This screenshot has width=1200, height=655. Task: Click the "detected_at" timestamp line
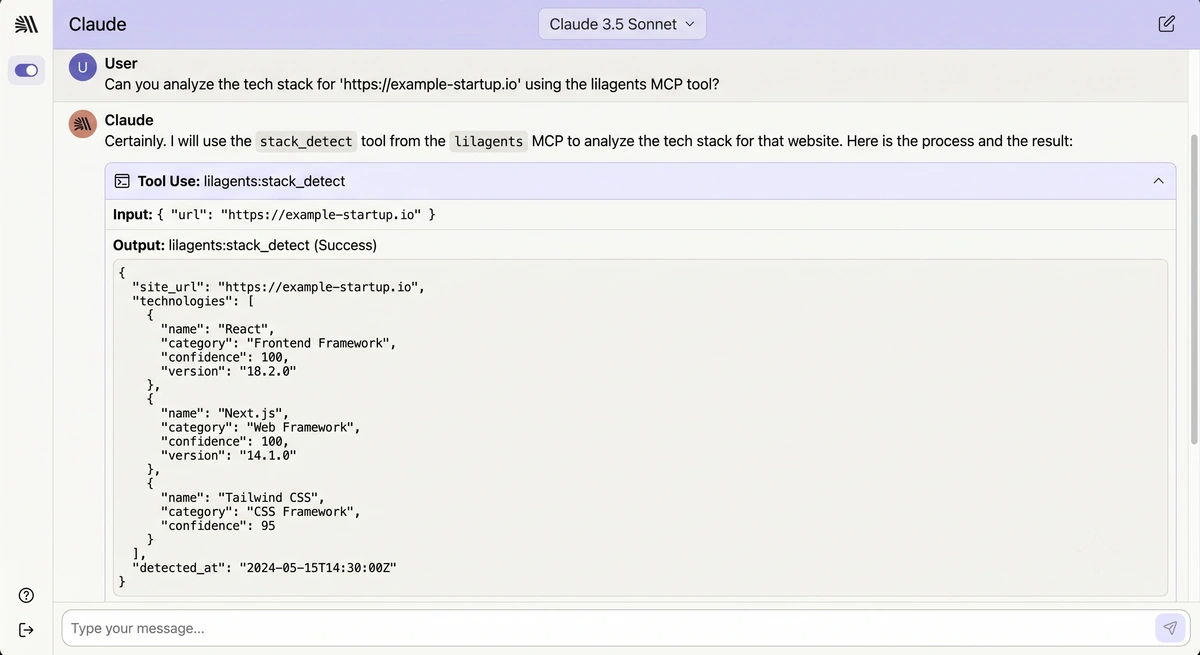click(264, 567)
